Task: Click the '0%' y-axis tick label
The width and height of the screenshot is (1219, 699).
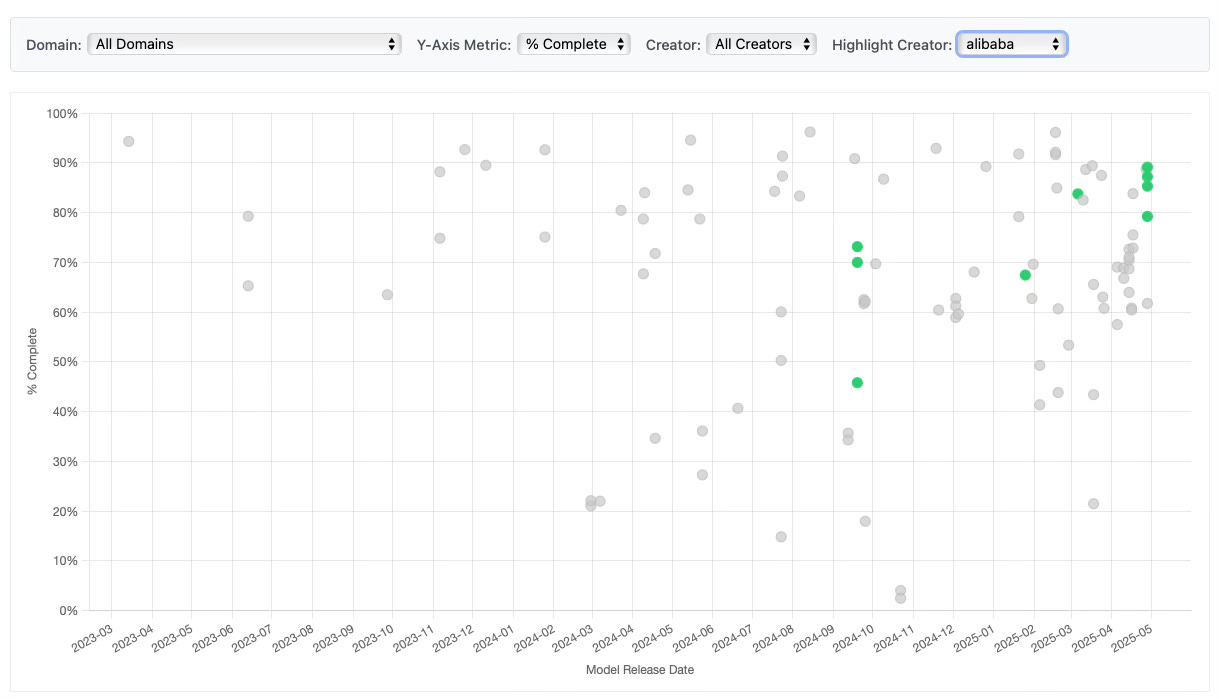Action: coord(67,610)
